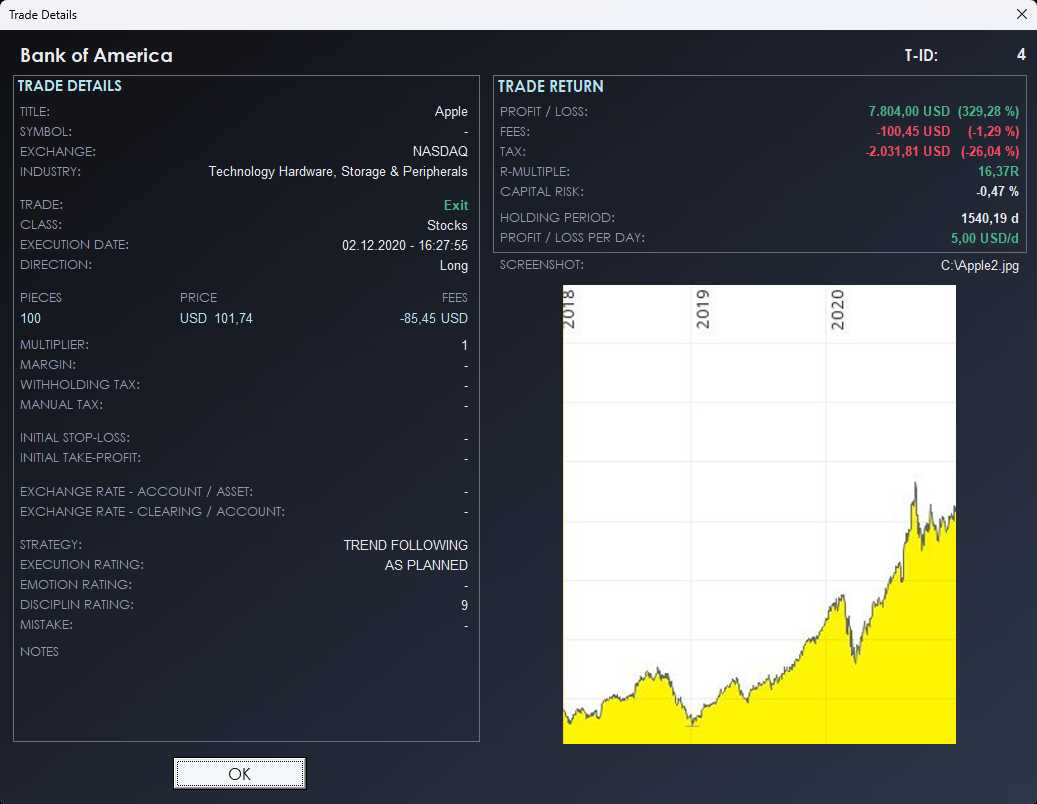Click the execution date 02.12.2020 - 16:27:55
1037x804 pixels.
click(x=405, y=245)
